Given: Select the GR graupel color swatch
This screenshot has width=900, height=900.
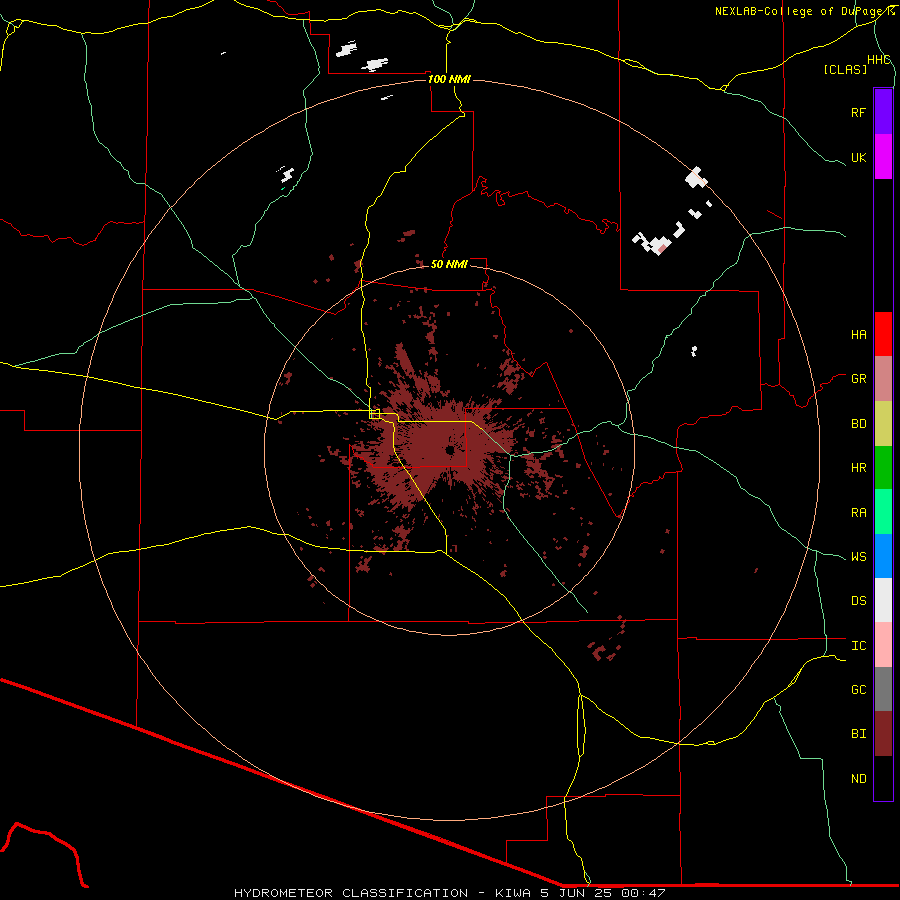Looking at the screenshot, I should [883, 379].
